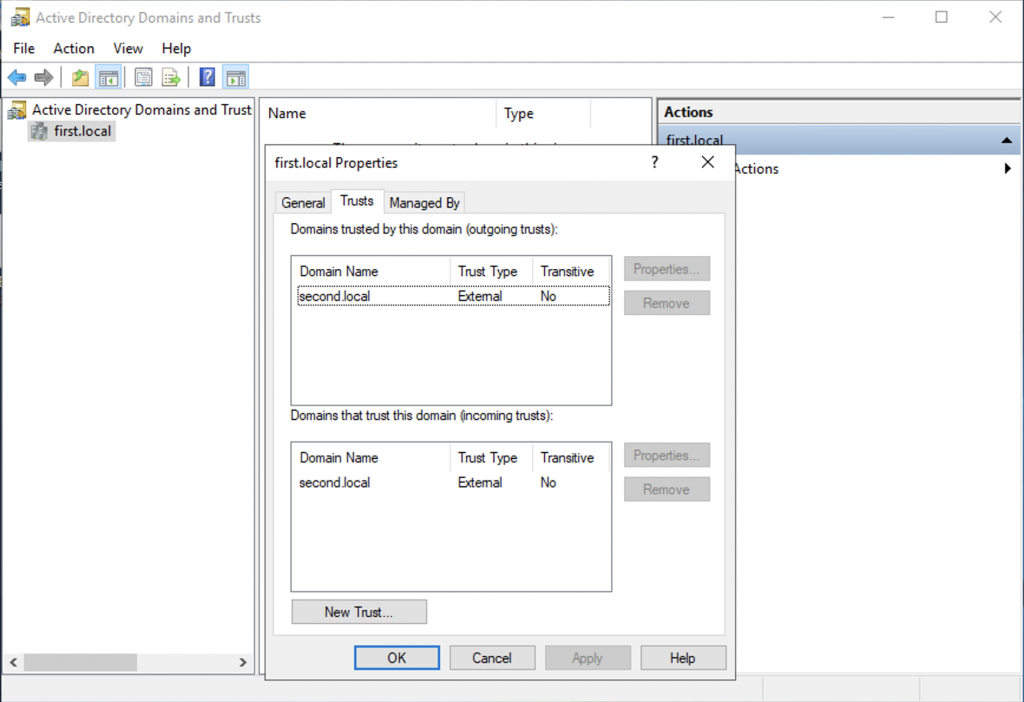Screen dimensions: 1024x702
Task: Click Transitive header in incoming trusts
Action: point(571,458)
